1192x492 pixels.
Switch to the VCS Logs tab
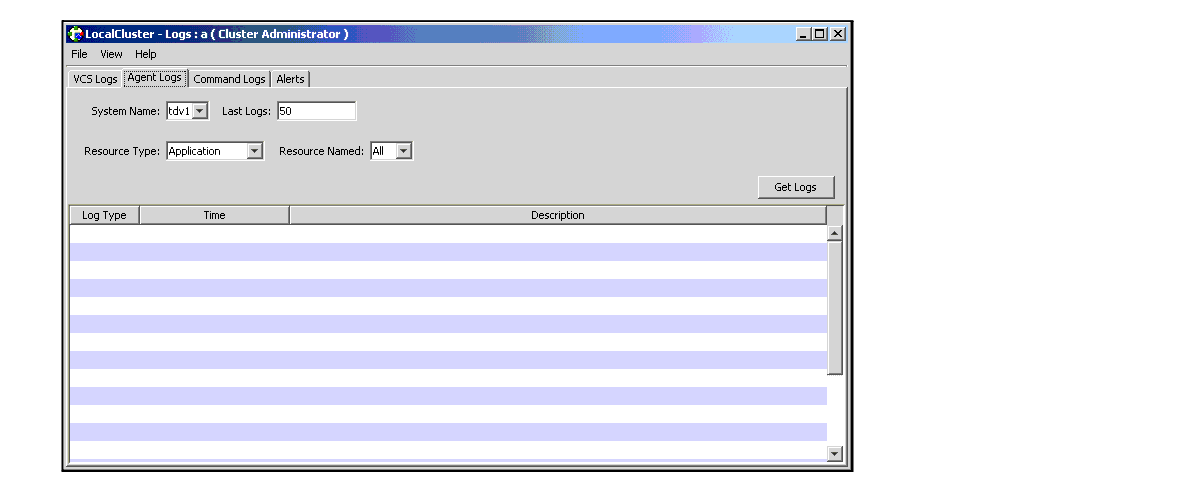pyautogui.click(x=95, y=79)
